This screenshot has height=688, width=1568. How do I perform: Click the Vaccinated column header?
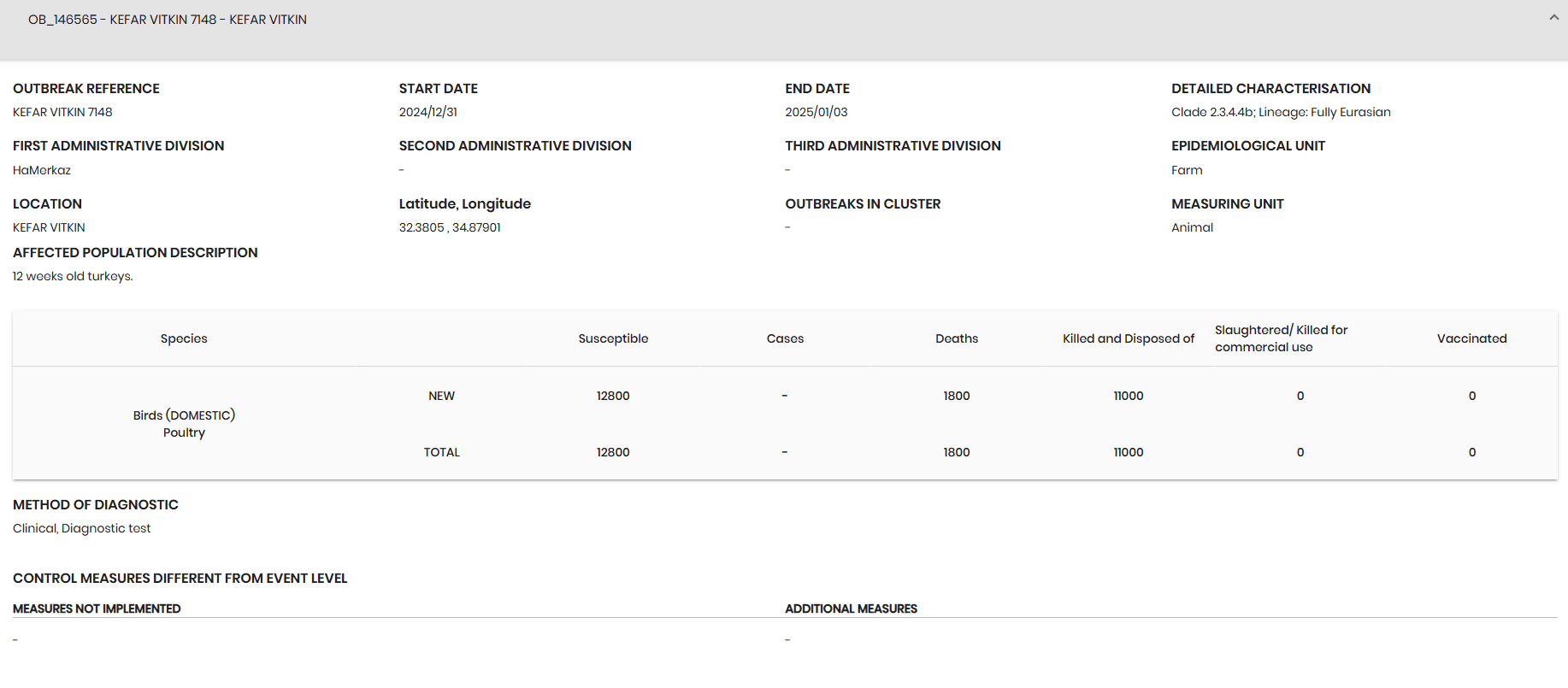click(x=1471, y=338)
